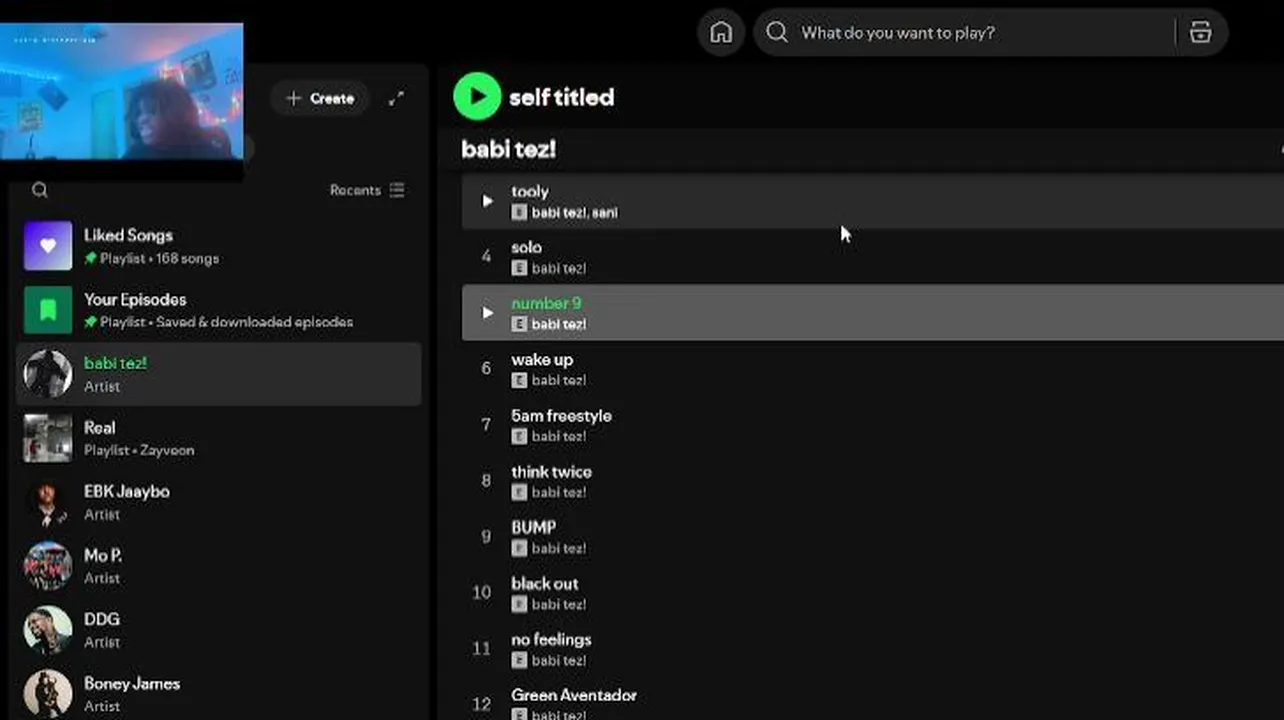Screen dimensions: 1284x720
Task: Go to Mo P. artist page
Action: click(103, 556)
